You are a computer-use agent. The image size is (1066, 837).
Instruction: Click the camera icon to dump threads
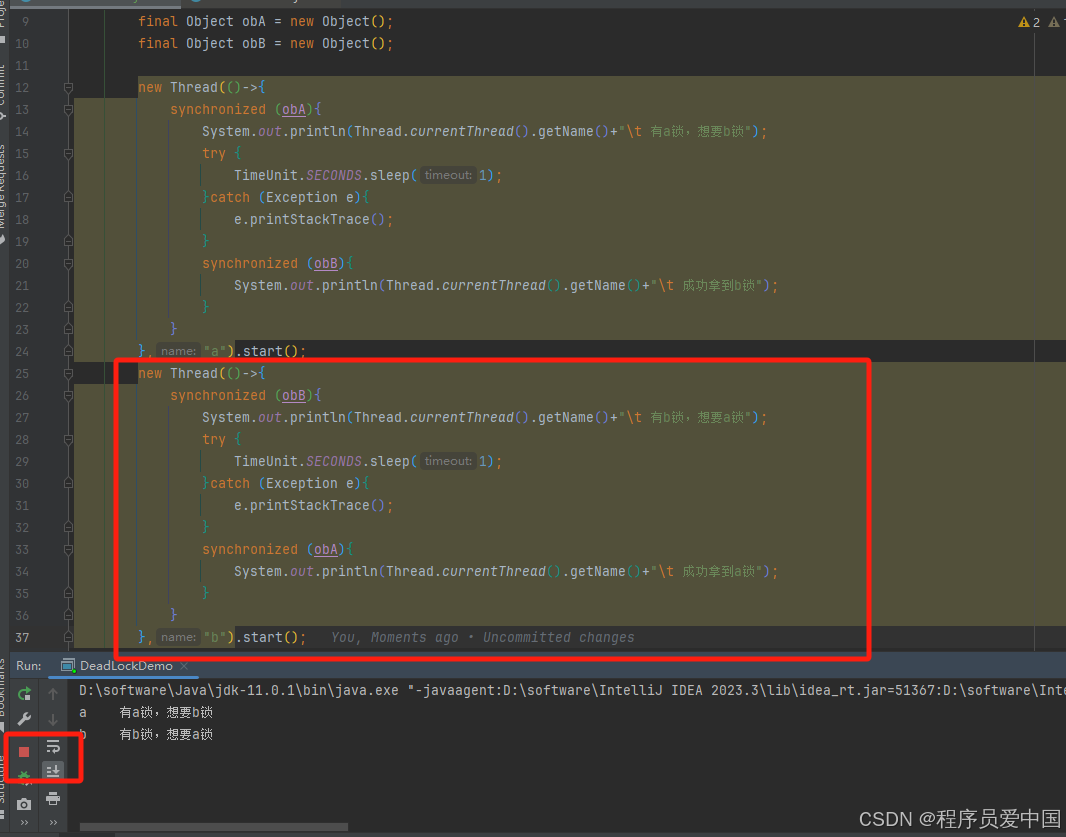[x=24, y=804]
